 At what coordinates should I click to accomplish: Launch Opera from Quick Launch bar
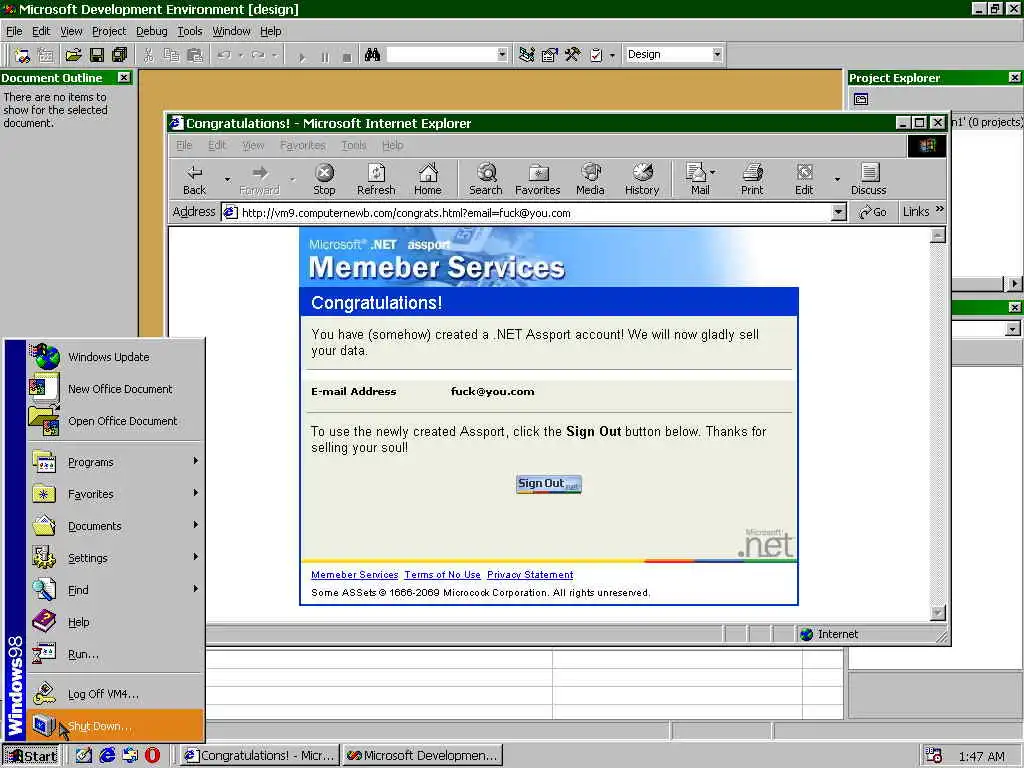pos(152,755)
